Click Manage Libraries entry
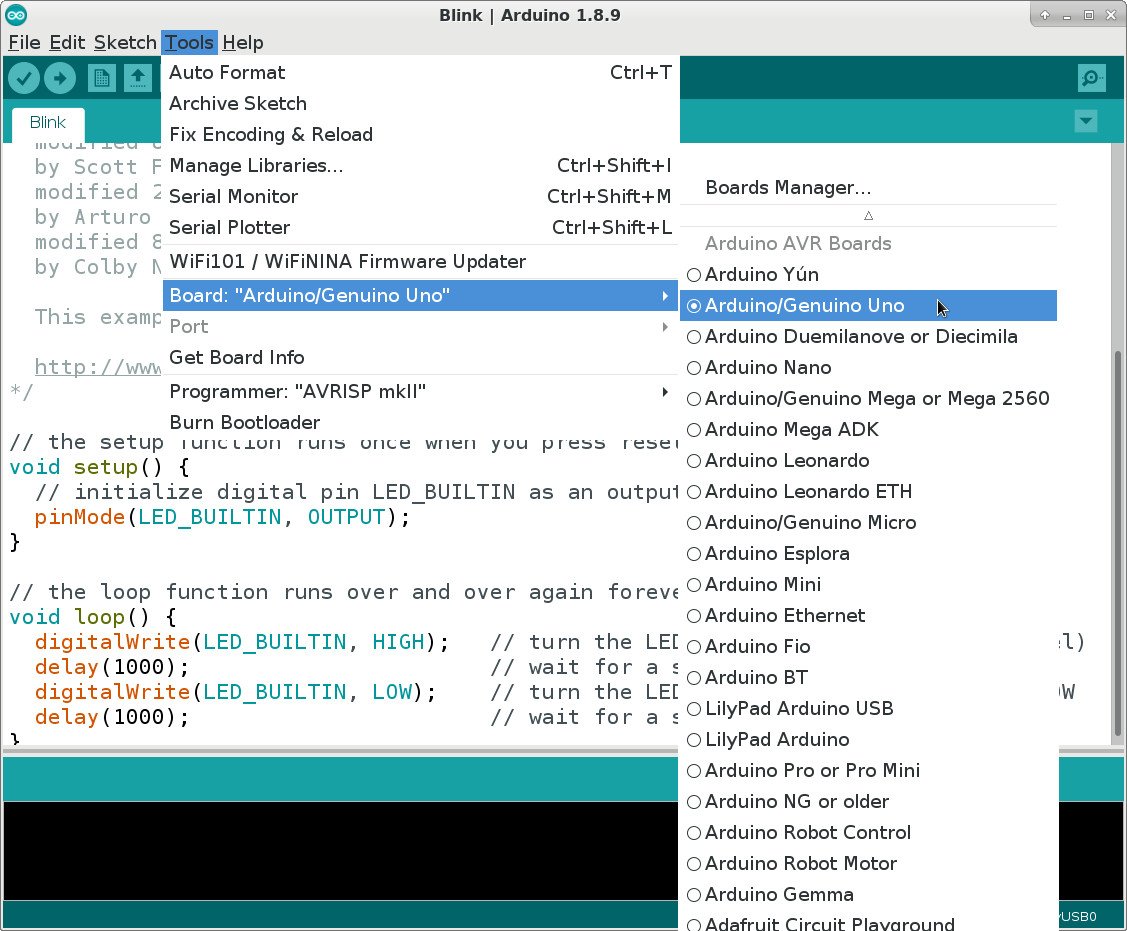The height and width of the screenshot is (931, 1127). coord(420,165)
